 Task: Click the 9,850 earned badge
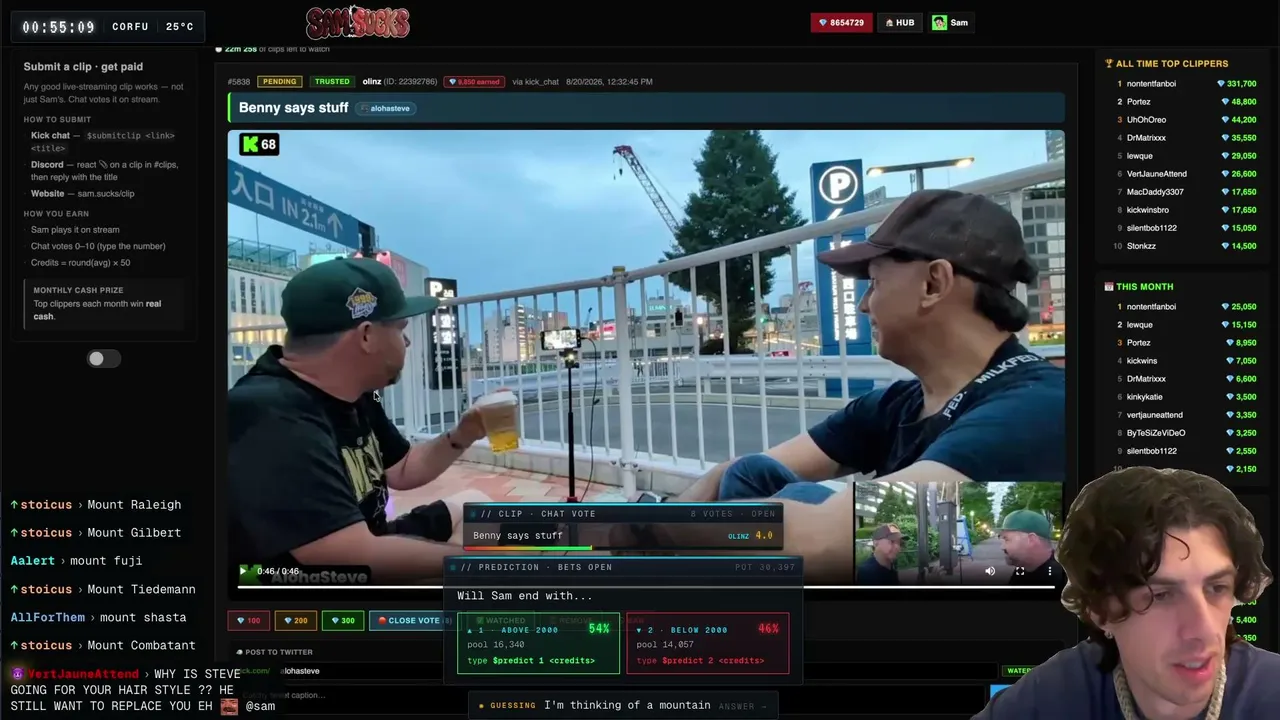pos(473,81)
